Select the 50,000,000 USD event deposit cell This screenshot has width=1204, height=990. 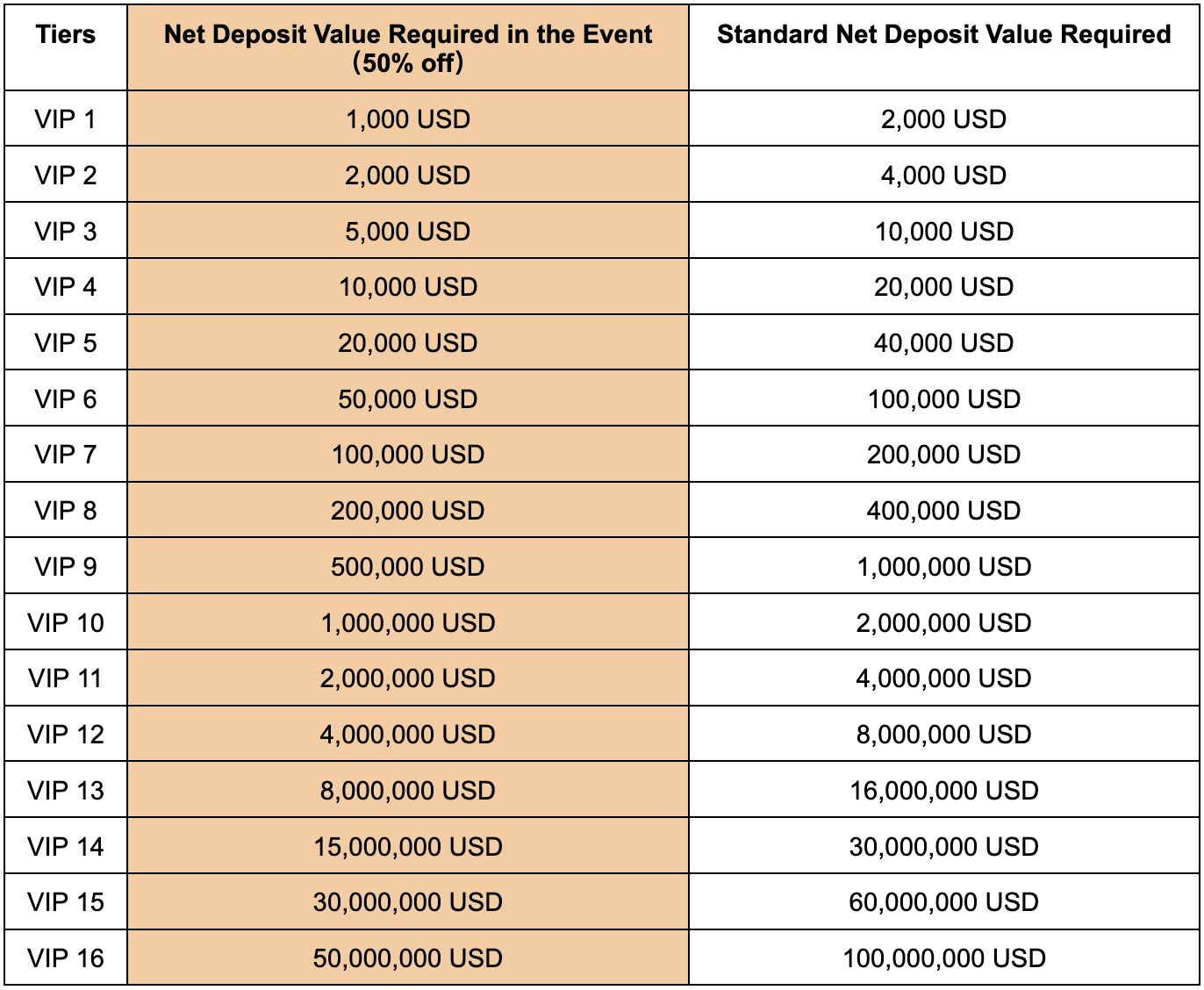click(x=408, y=958)
